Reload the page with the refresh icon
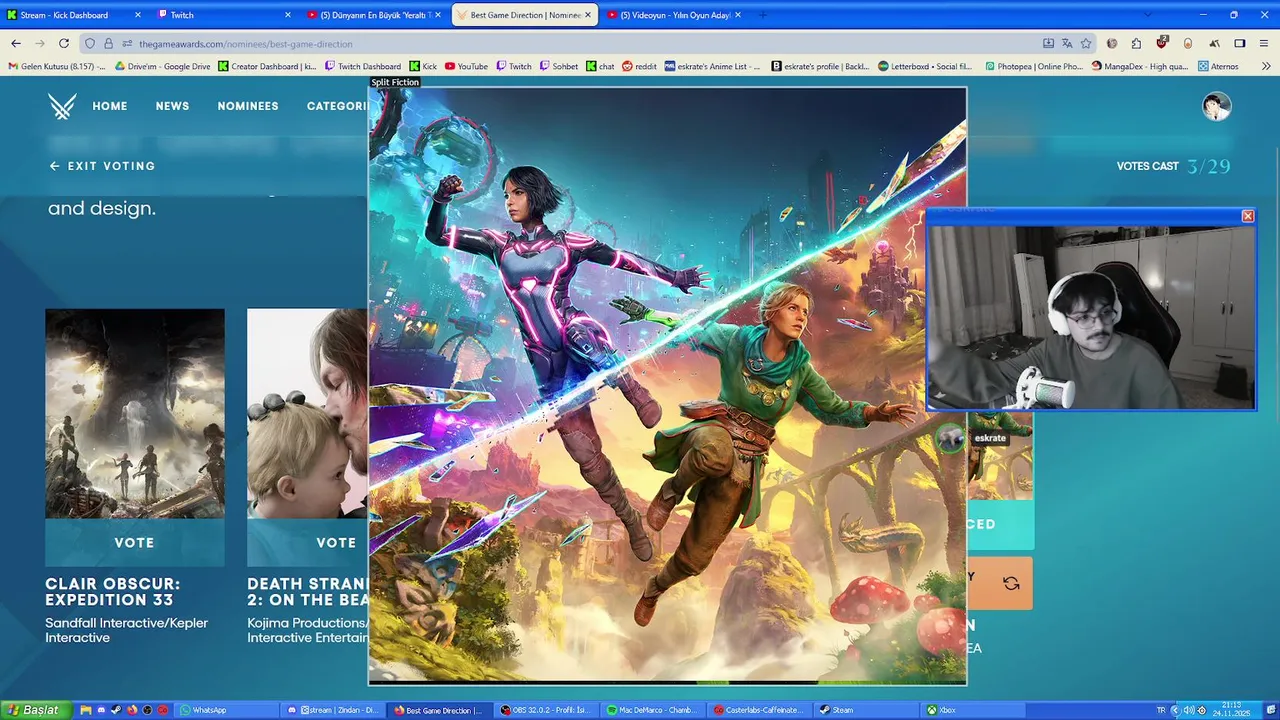 64,44
